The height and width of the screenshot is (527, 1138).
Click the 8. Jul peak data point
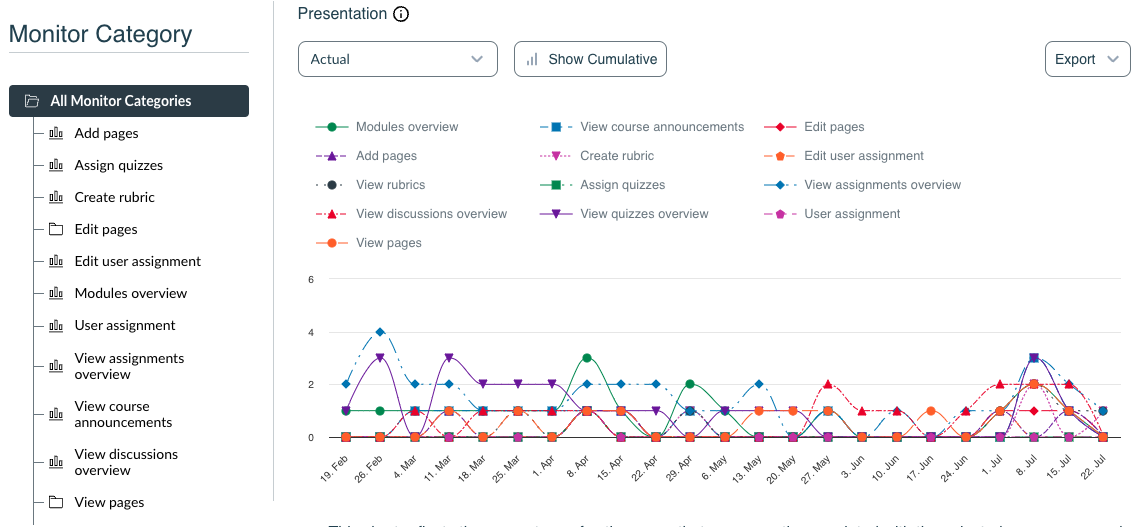(1034, 357)
